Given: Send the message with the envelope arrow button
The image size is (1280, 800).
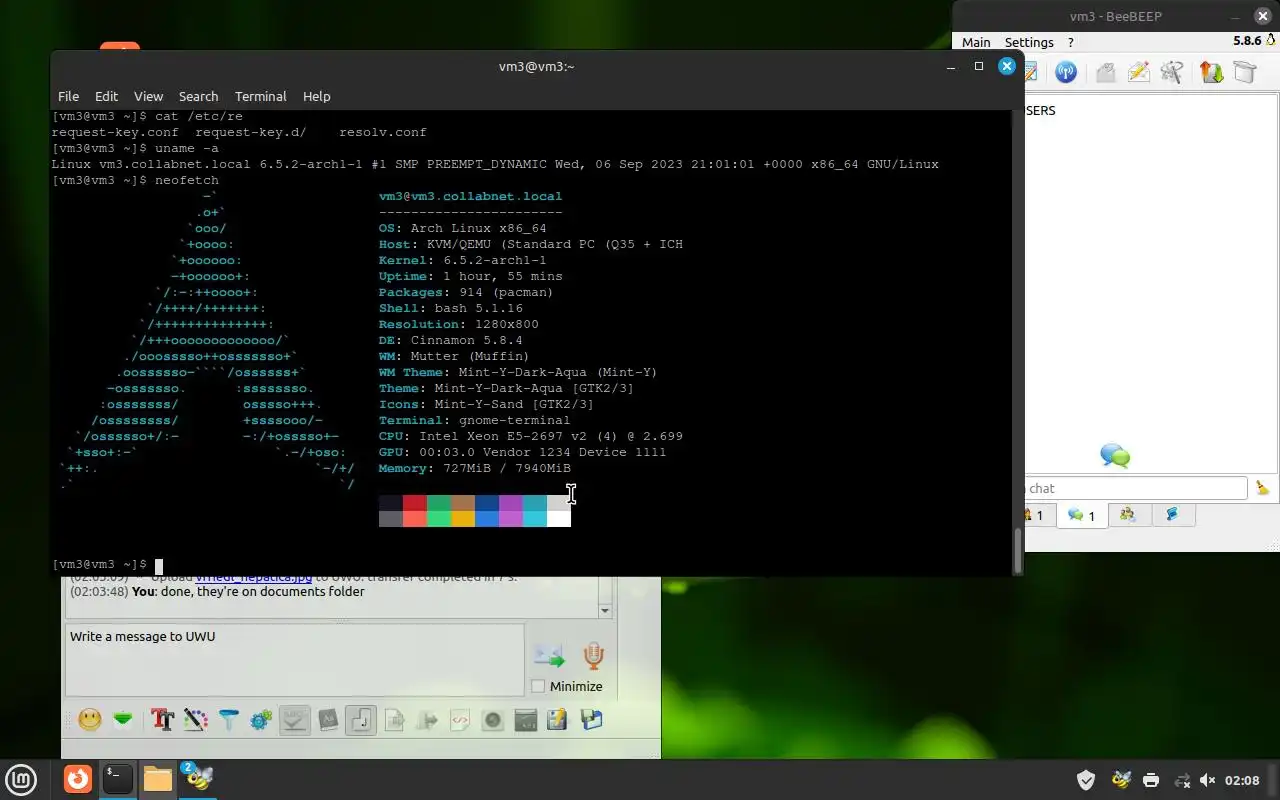Looking at the screenshot, I should 549,656.
